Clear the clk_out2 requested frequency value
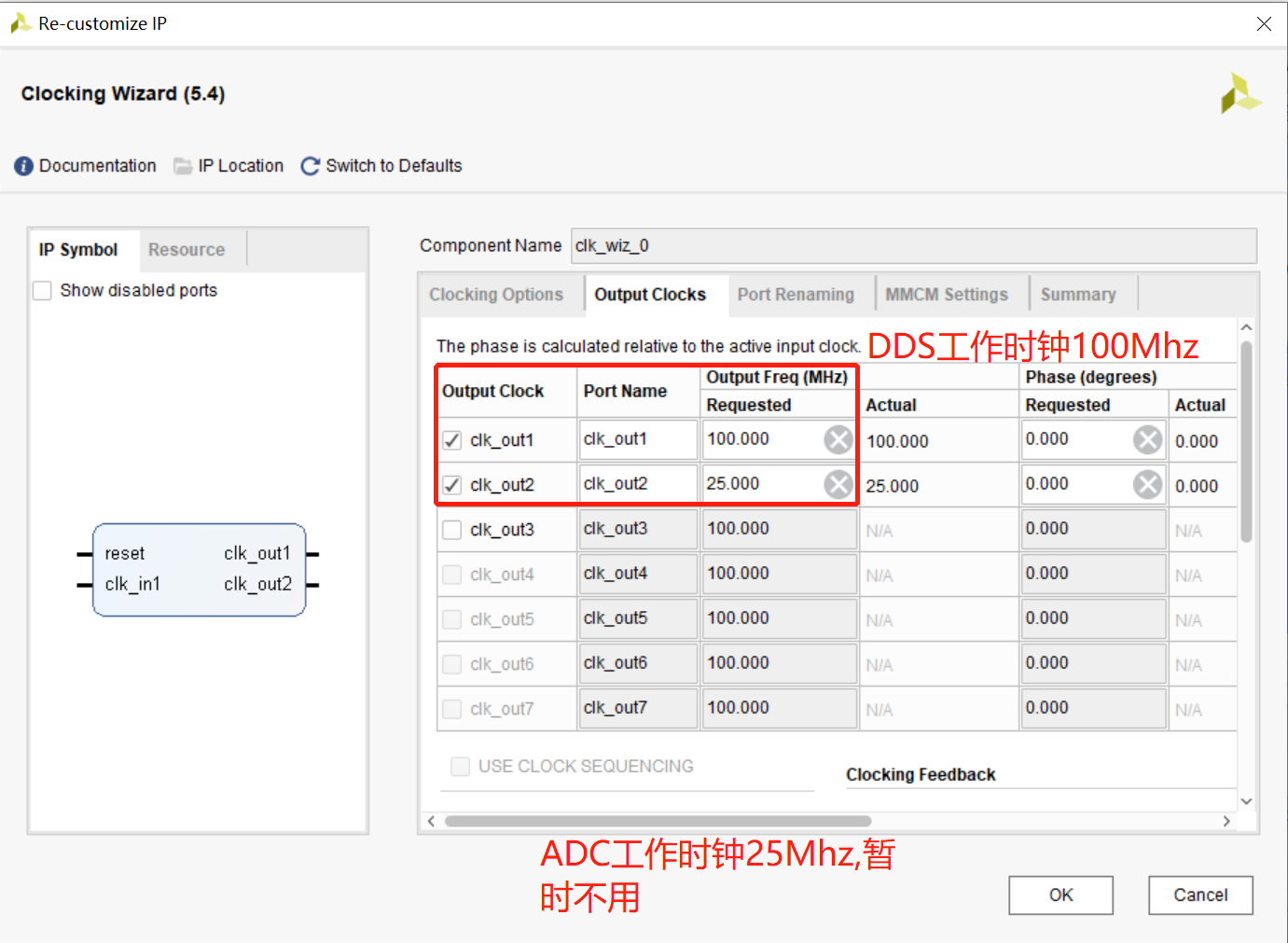The width and height of the screenshot is (1288, 943). click(838, 484)
